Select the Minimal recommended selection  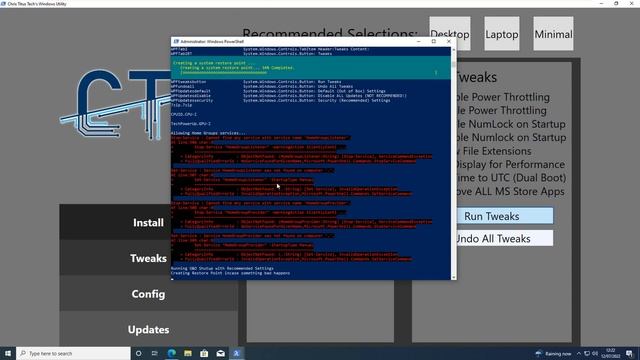coord(553,34)
